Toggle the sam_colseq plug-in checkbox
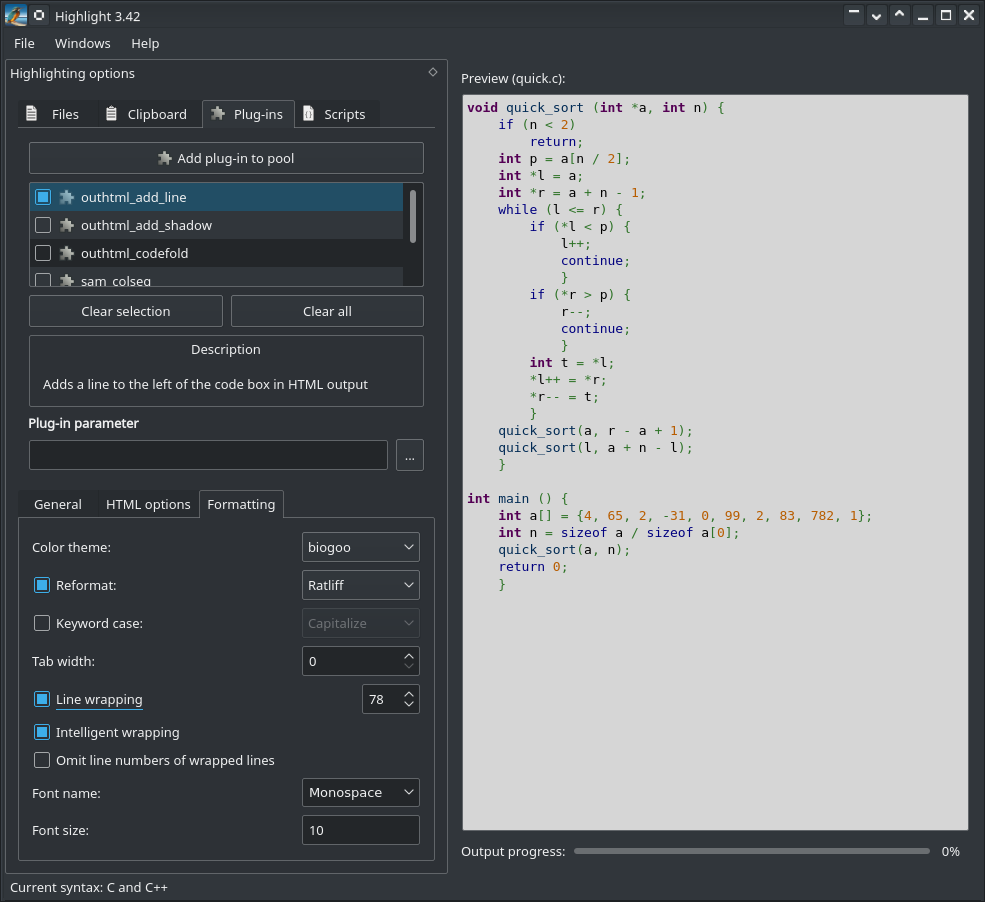This screenshot has height=902, width=985. tap(43, 280)
